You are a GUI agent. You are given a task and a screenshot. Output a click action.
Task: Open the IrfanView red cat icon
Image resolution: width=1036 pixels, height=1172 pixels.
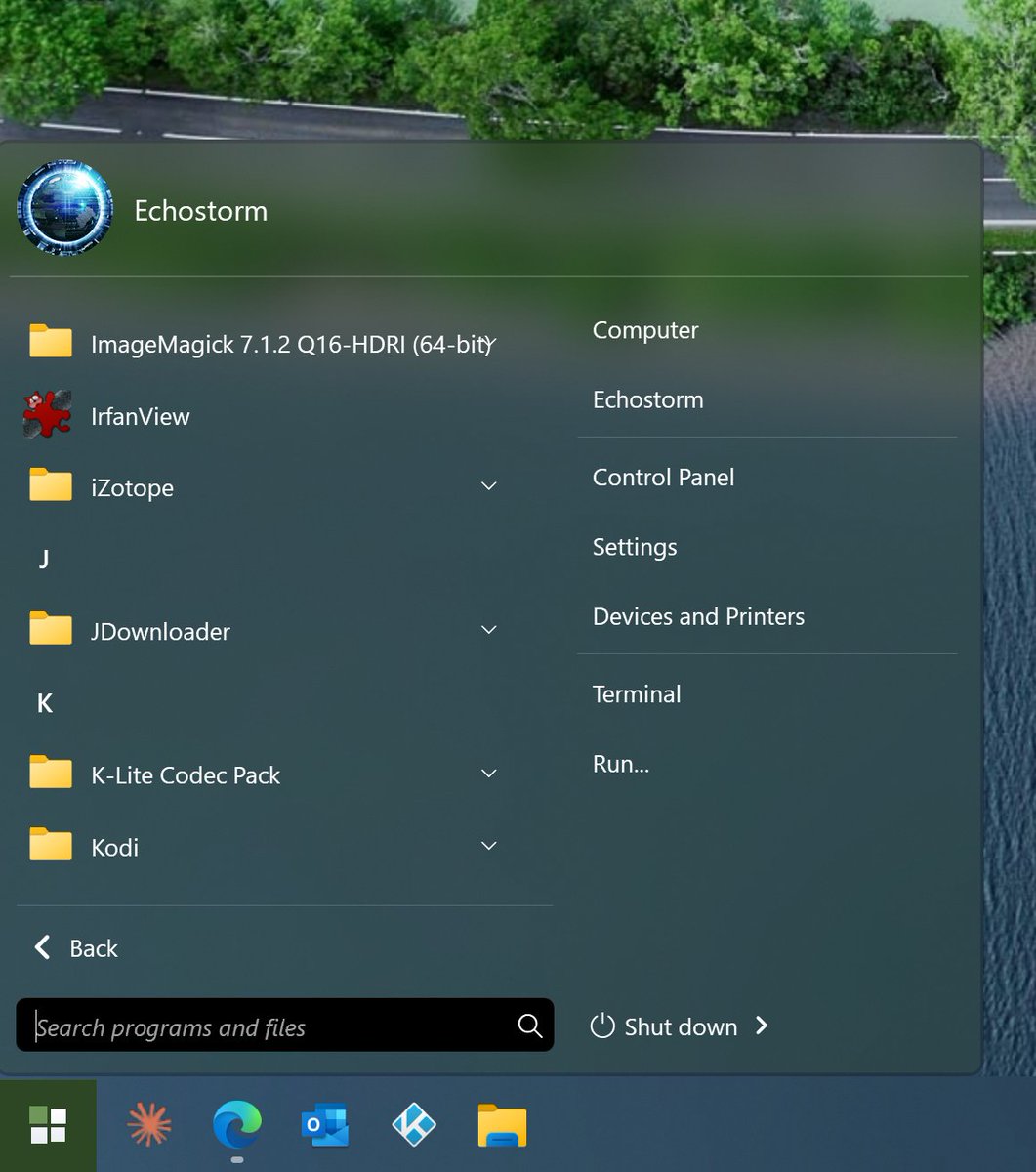pyautogui.click(x=48, y=414)
